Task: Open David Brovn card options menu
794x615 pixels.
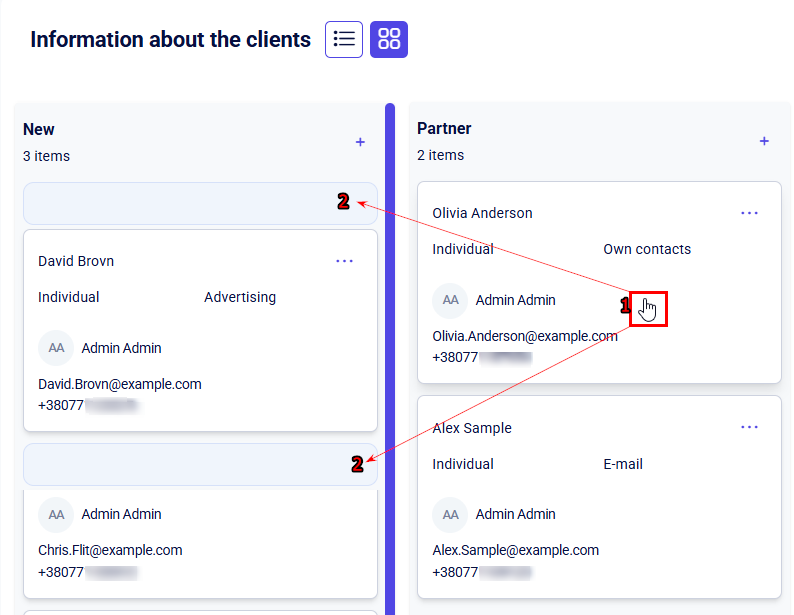Action: pyautogui.click(x=345, y=261)
